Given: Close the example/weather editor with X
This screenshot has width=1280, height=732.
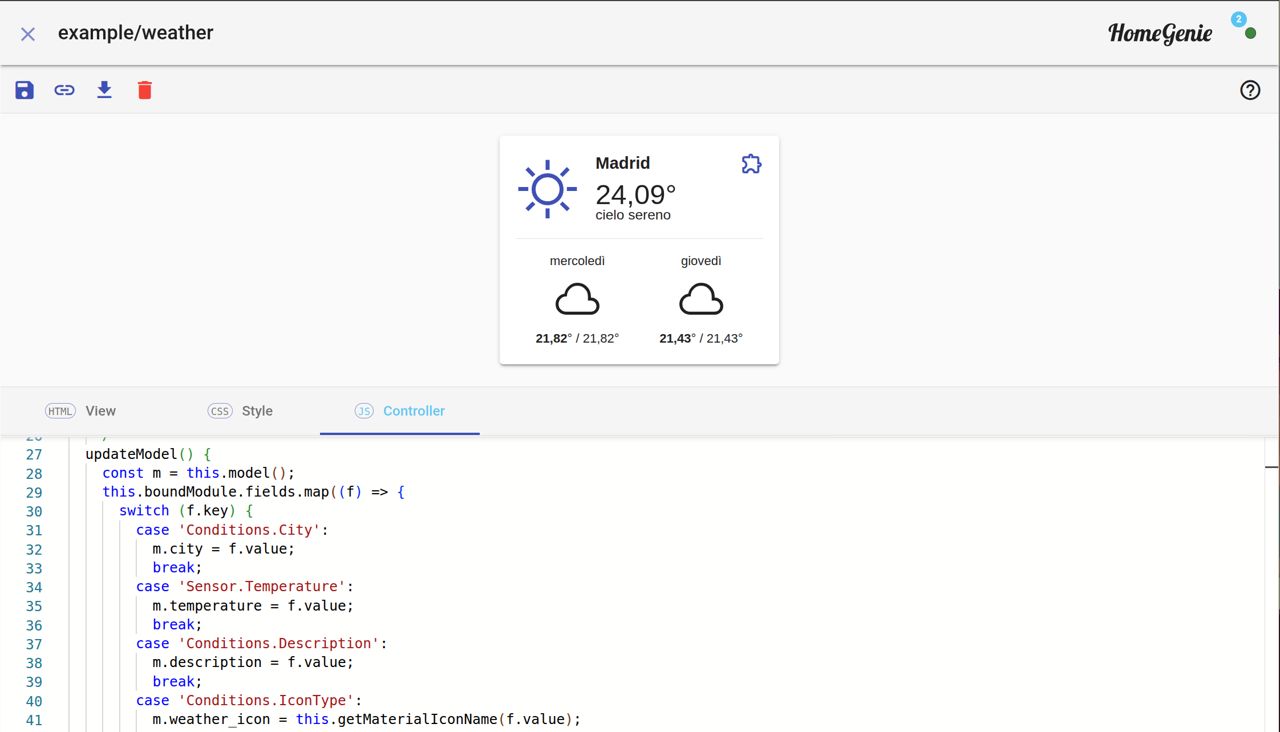Looking at the screenshot, I should 28,34.
